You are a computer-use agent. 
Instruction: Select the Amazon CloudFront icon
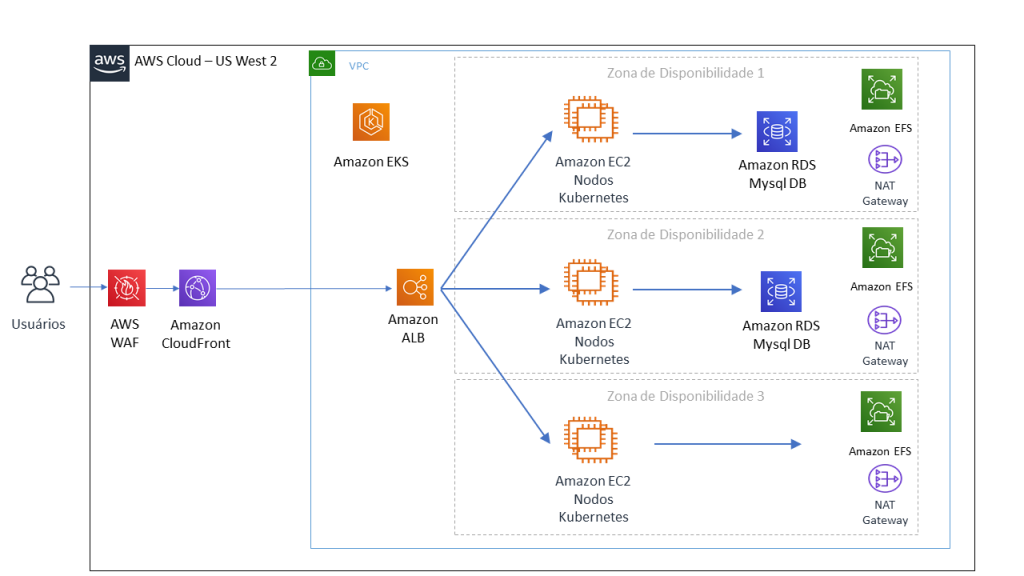197,288
